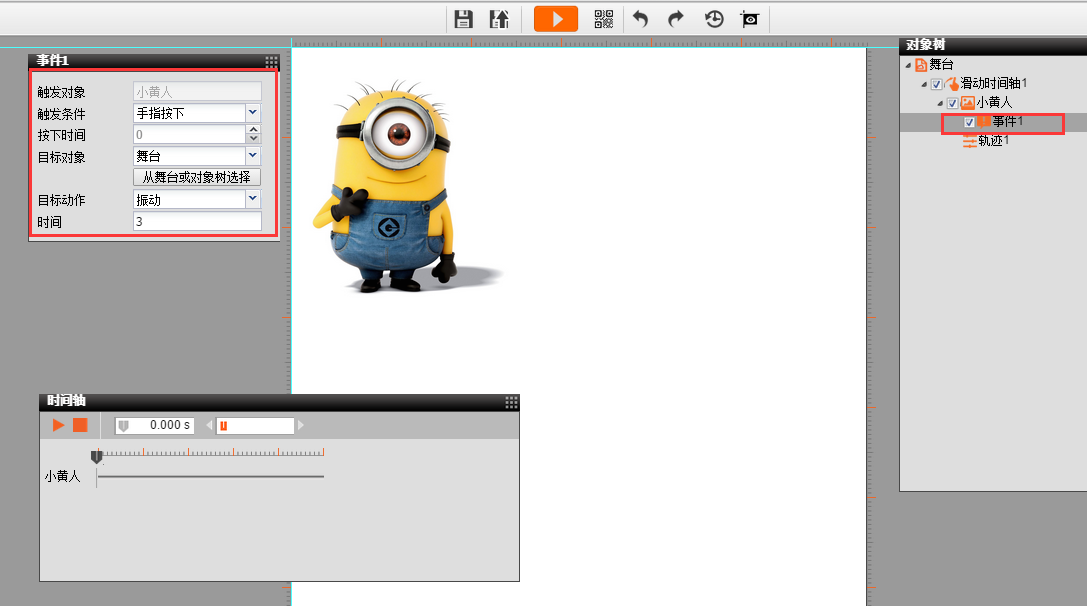Click the 对象树 panel title bar
This screenshot has width=1087, height=606.
(x=993, y=46)
